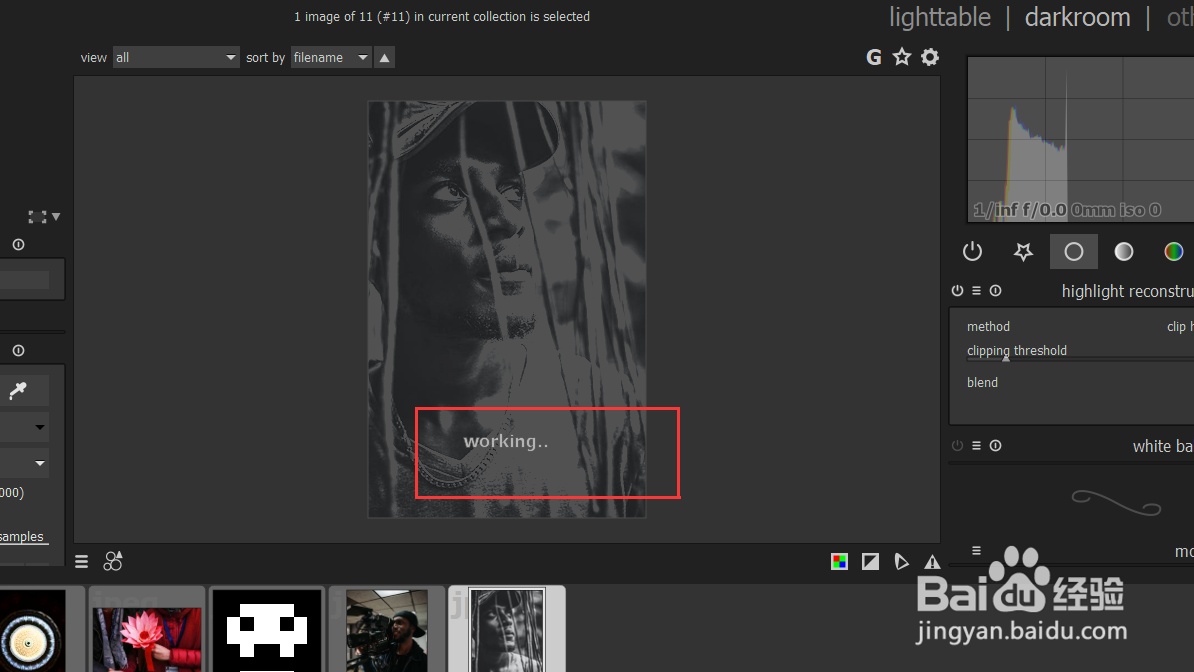1194x672 pixels.
Task: Open quick presets menu below the image
Action: [81, 562]
